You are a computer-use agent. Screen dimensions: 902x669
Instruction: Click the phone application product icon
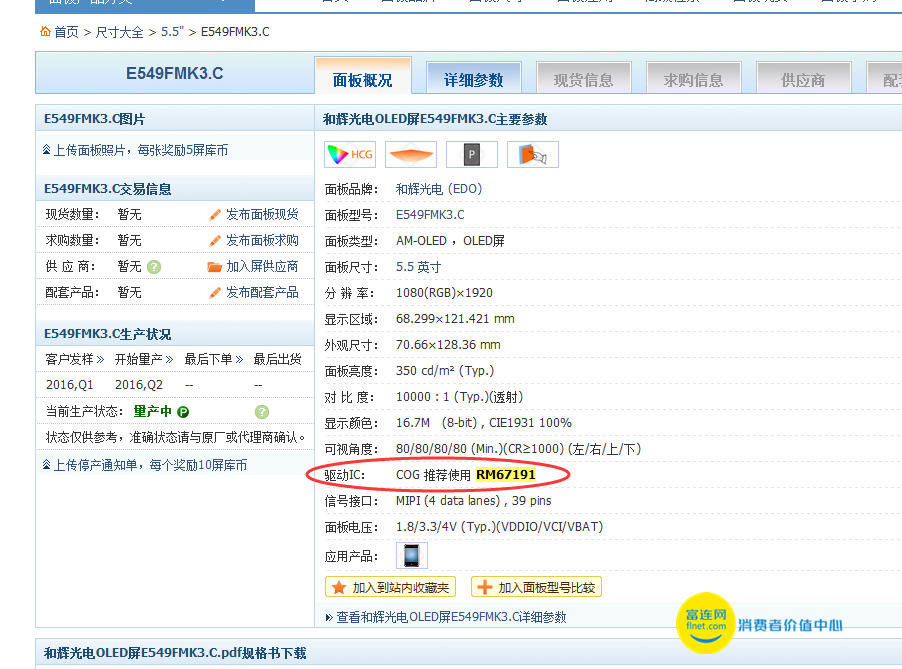(412, 556)
